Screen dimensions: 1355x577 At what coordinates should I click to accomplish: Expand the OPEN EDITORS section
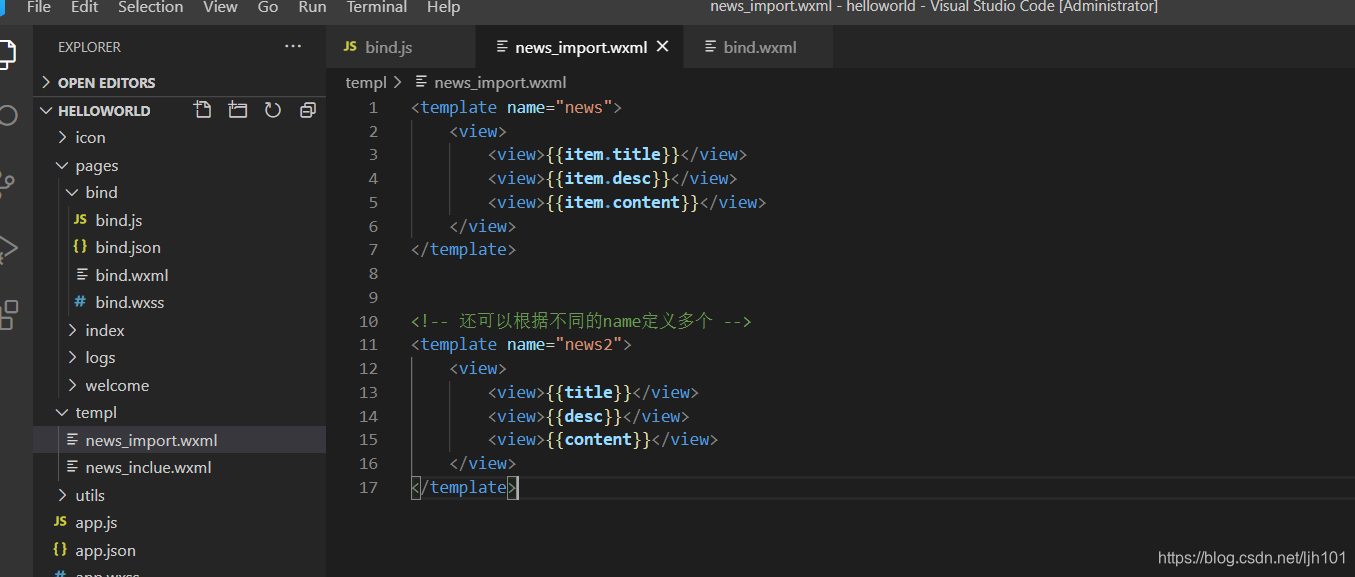click(x=46, y=82)
